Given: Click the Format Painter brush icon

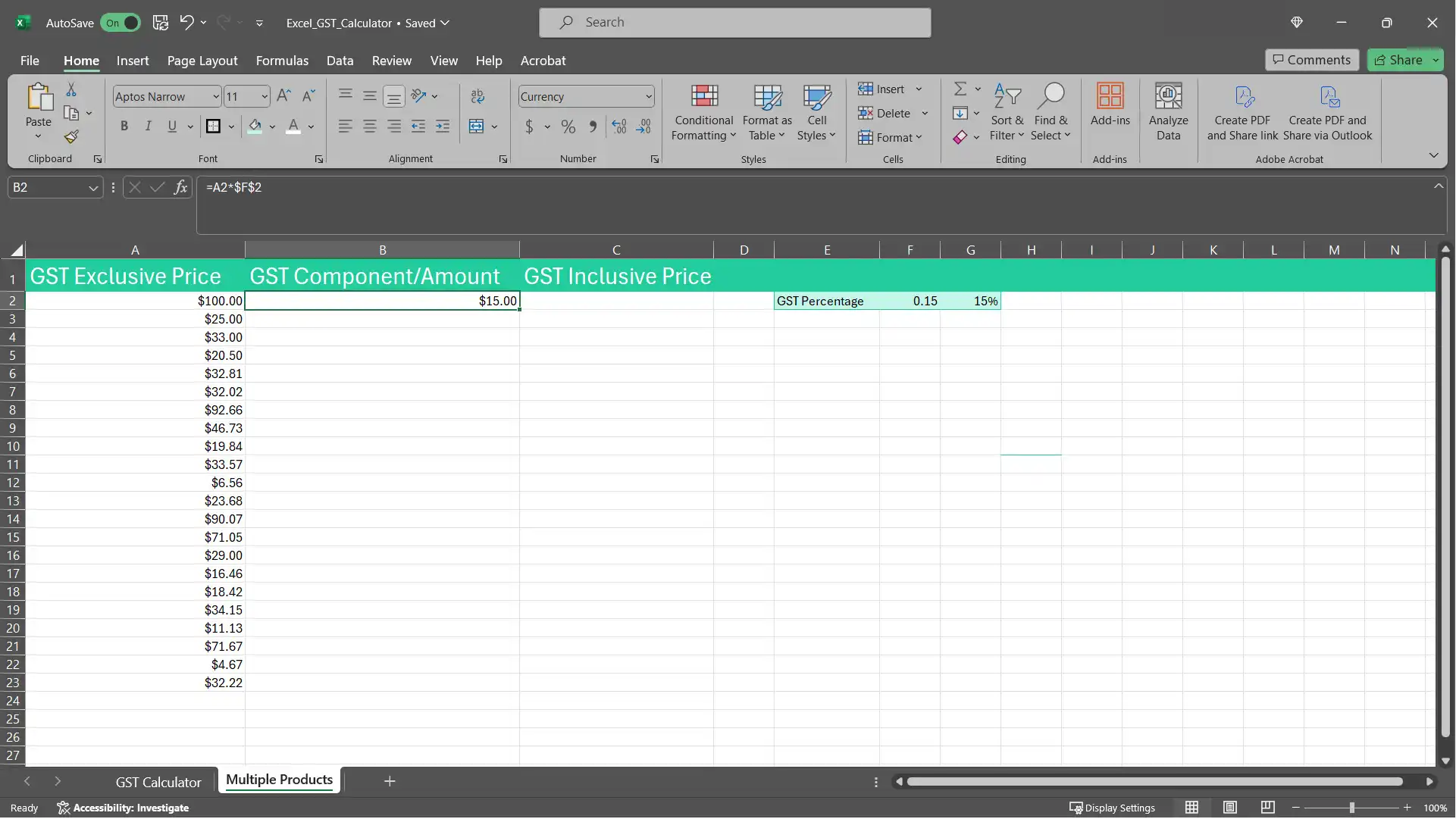Looking at the screenshot, I should 71,137.
